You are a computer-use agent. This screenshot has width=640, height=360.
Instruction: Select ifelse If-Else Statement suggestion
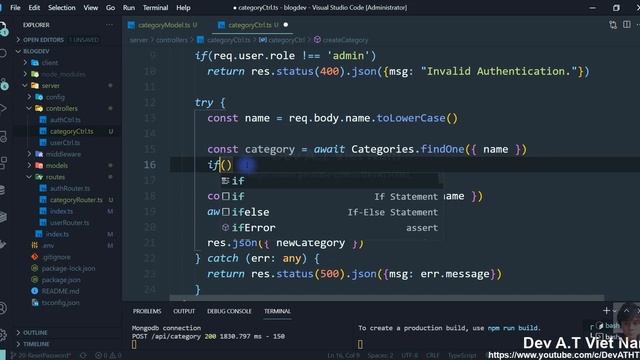[331, 212]
